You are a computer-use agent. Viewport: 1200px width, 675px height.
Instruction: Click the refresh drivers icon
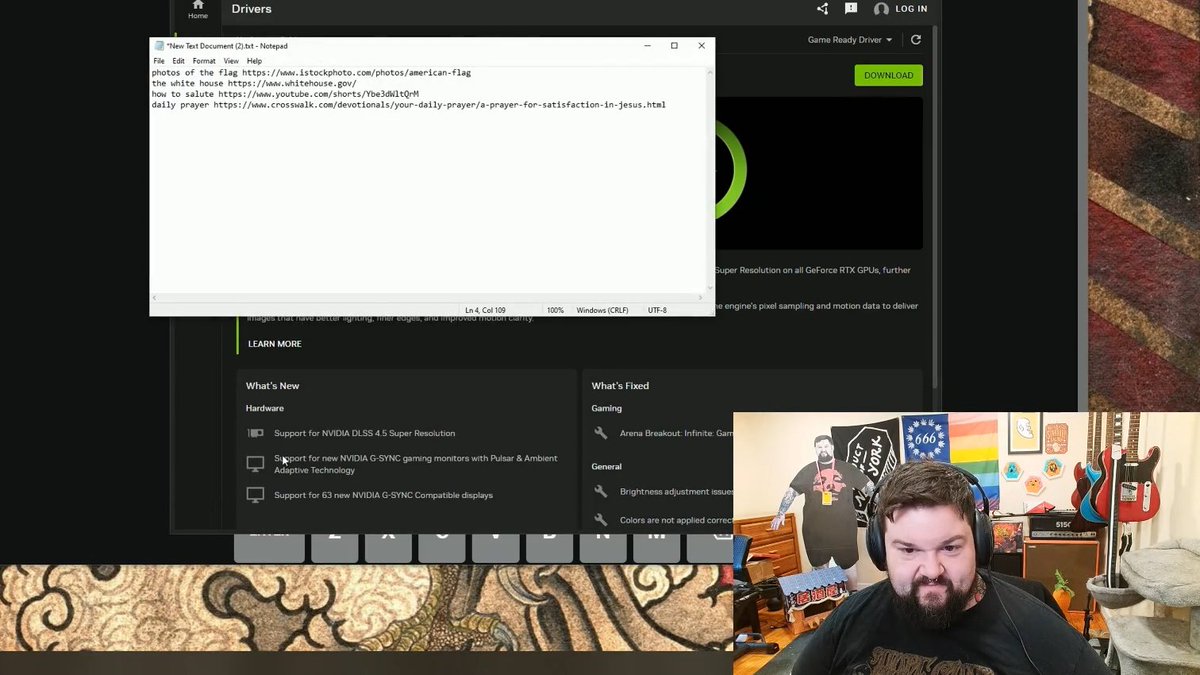point(915,40)
